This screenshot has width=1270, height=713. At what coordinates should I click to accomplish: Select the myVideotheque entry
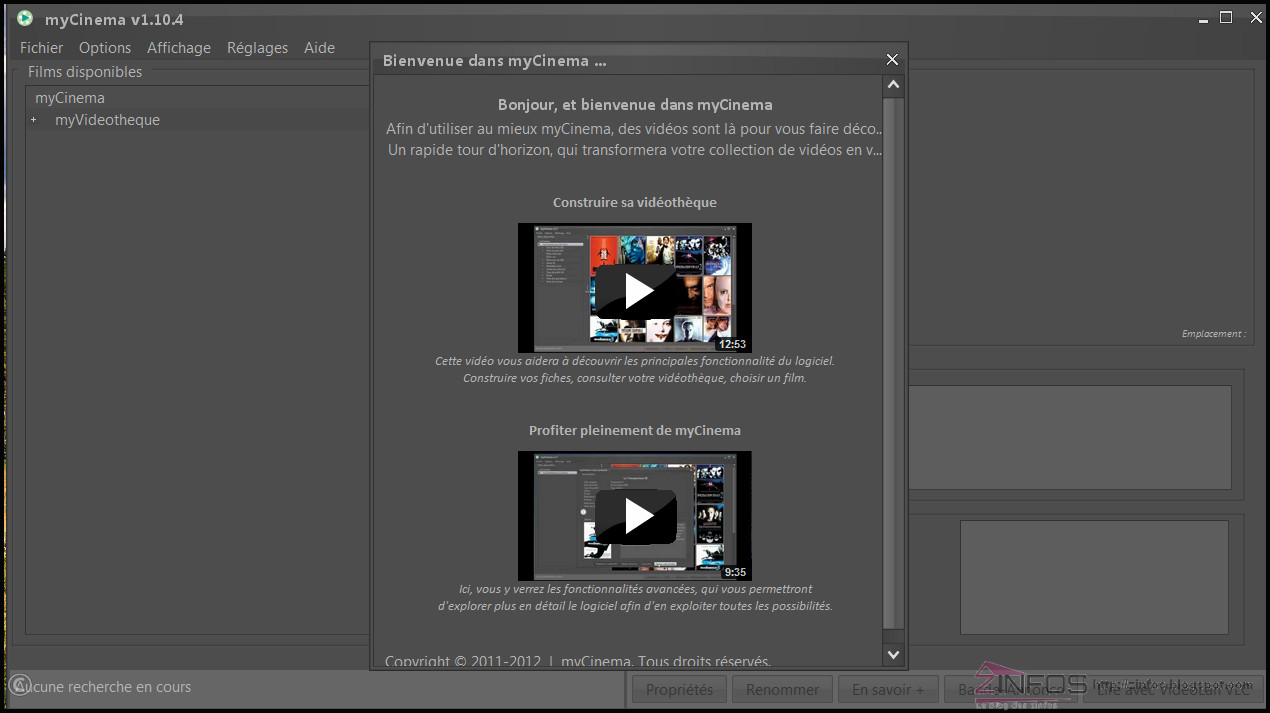click(x=107, y=119)
